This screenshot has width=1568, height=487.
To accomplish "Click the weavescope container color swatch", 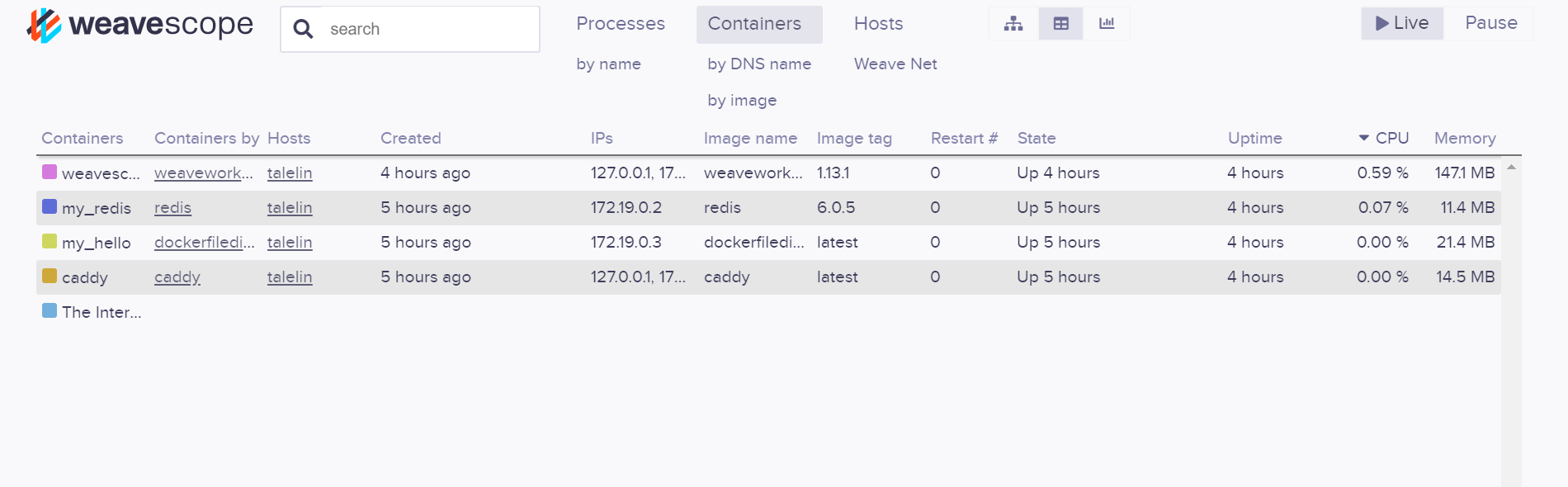I will (50, 172).
